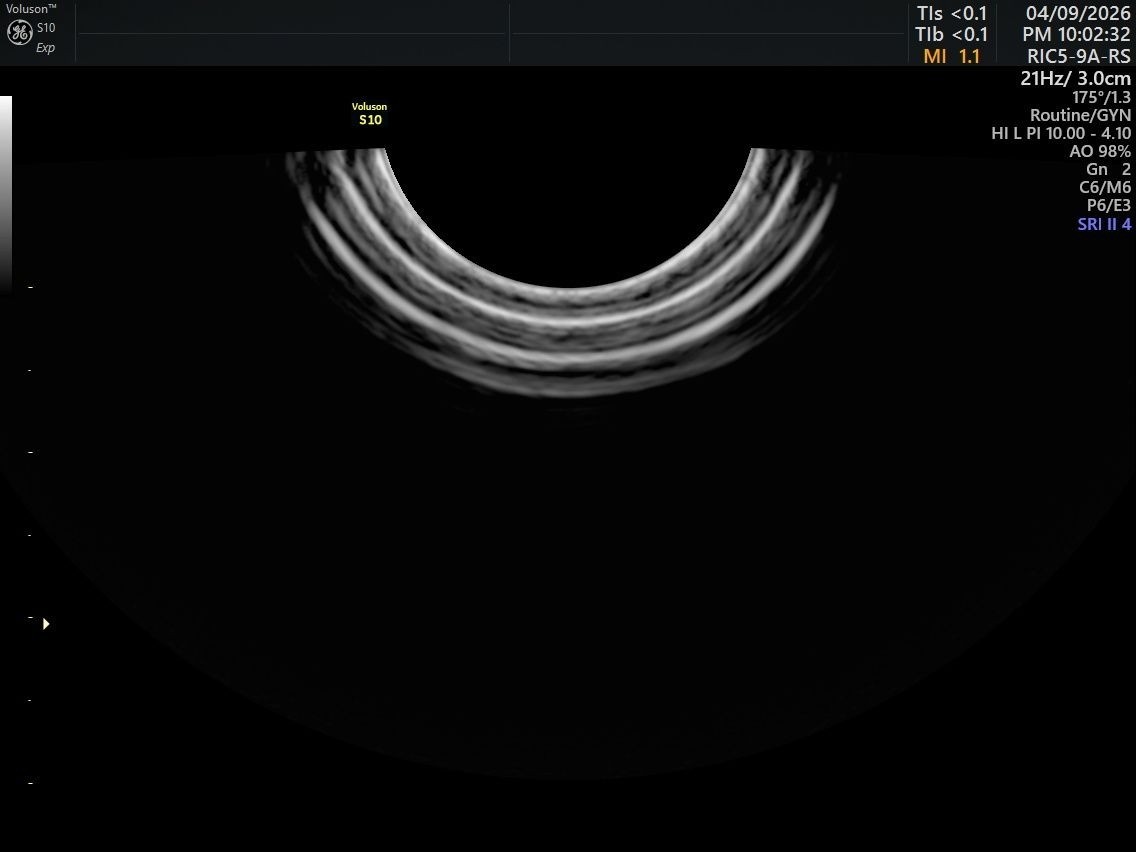Click the P6/E3 setting
1136x852 pixels.
1108,206
